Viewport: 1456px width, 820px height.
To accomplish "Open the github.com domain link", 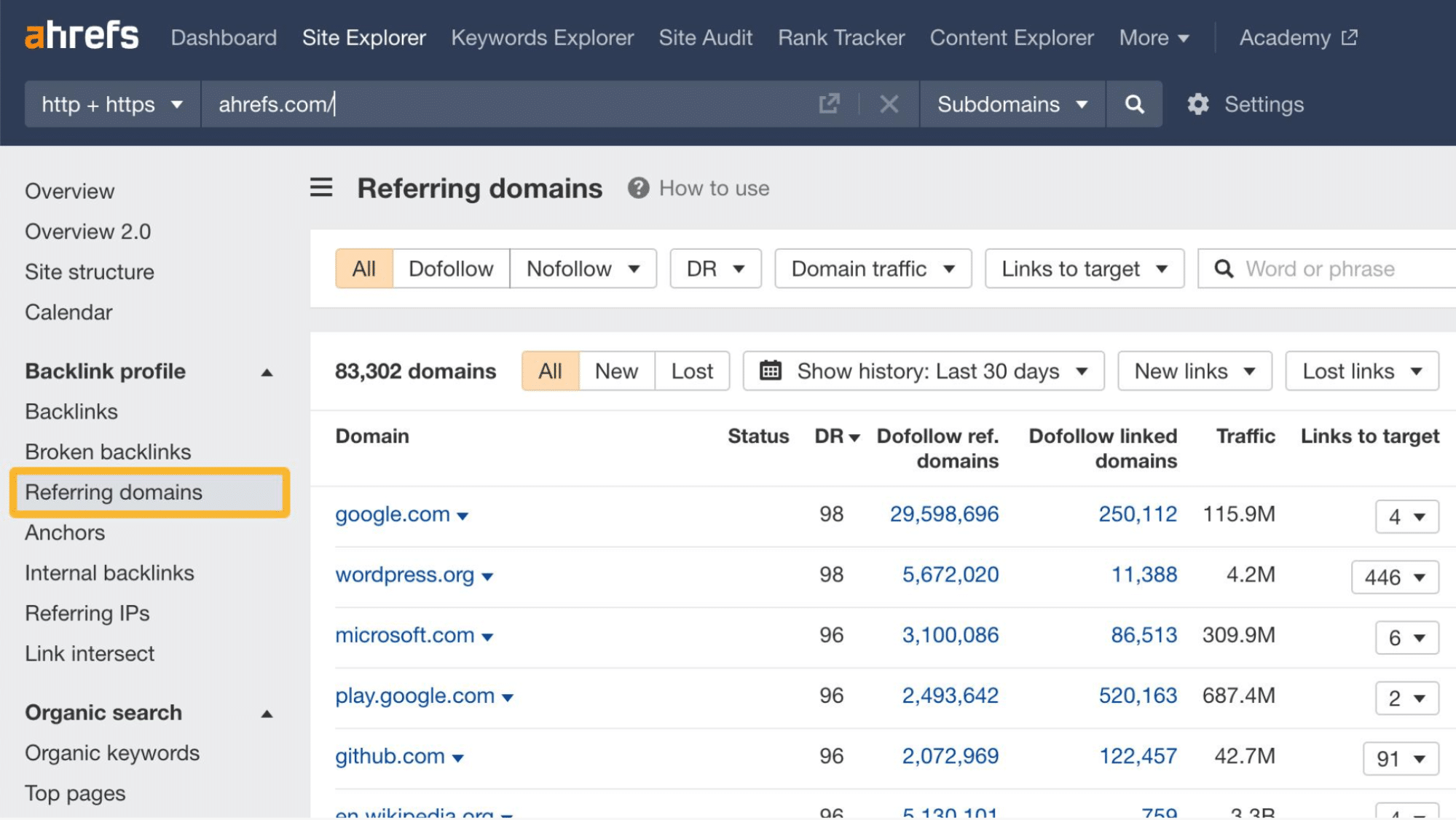I will pos(390,756).
